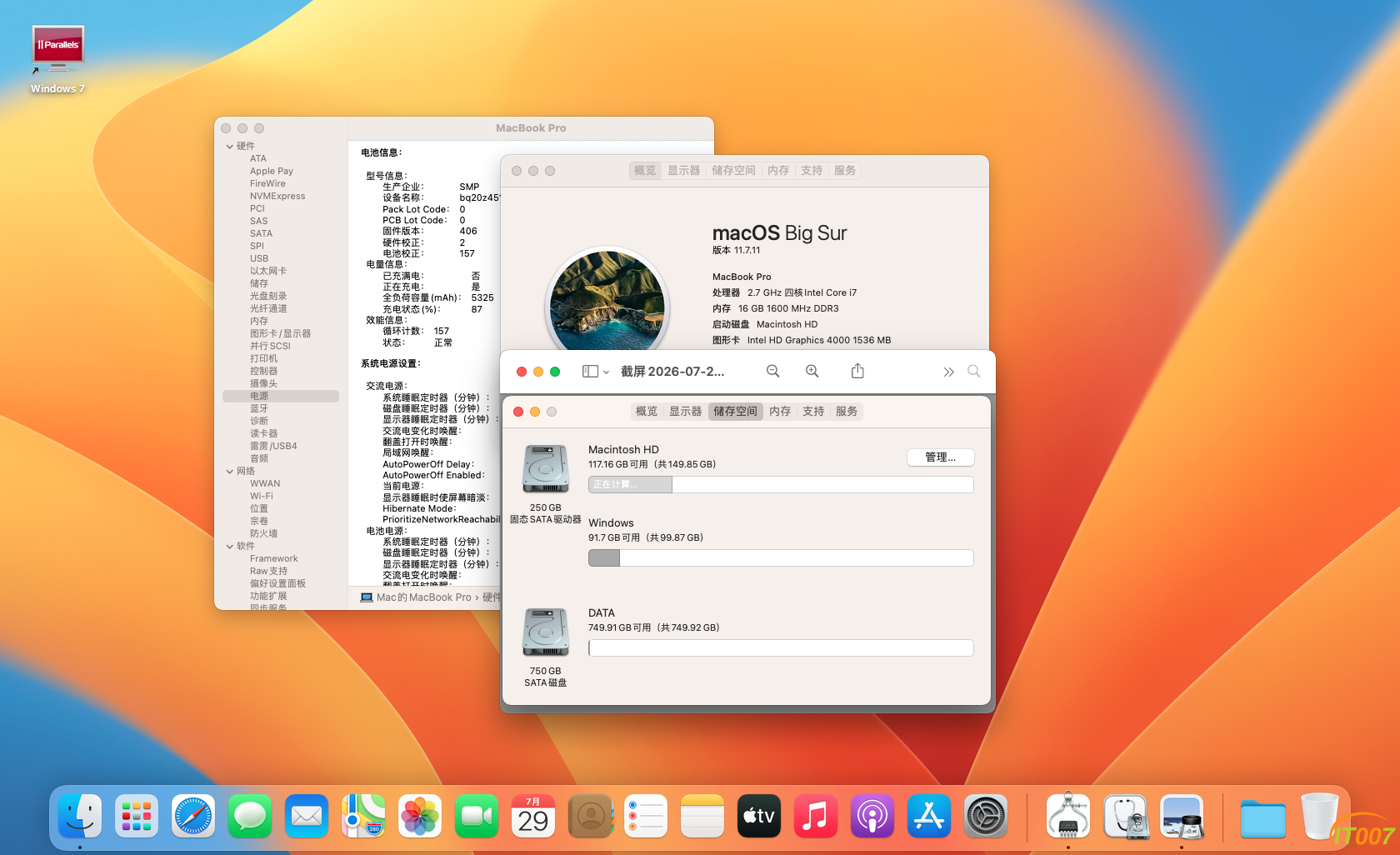The image size is (1400, 855).
Task: Open System Information chip icon in Dock
Action: (x=1068, y=816)
